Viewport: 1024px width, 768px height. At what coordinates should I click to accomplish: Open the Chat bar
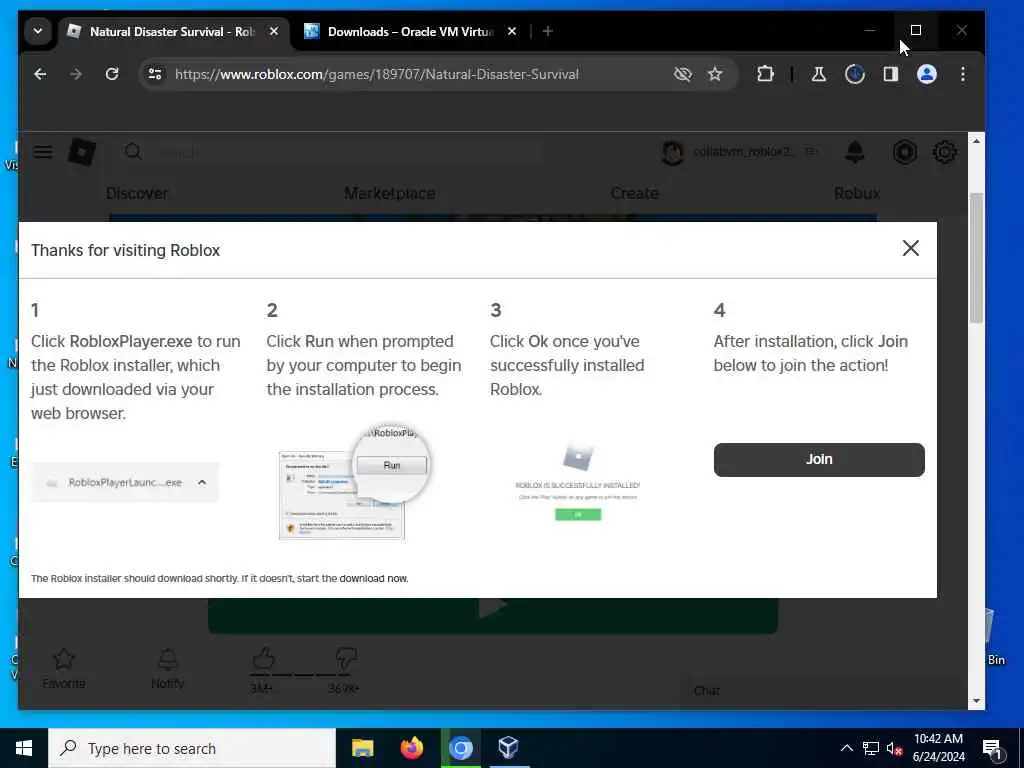click(x=822, y=691)
